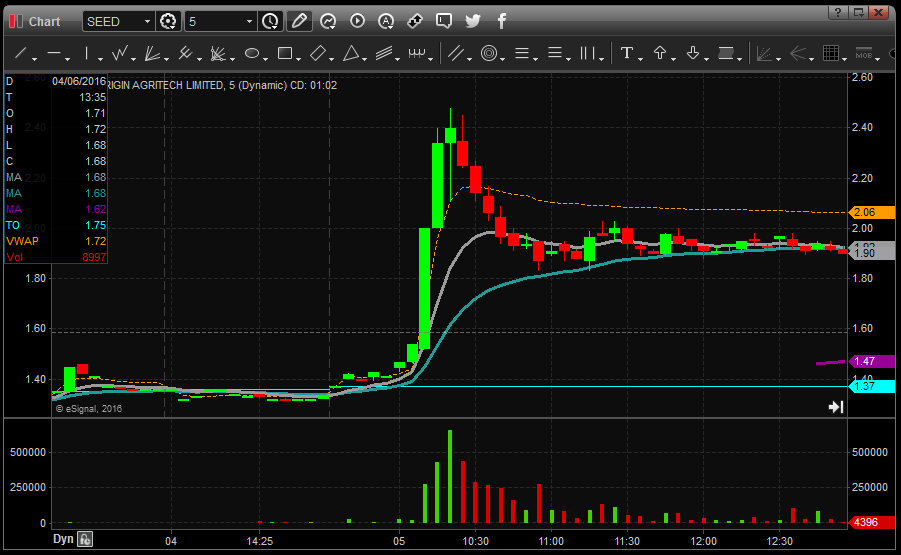Open the chart settings gear icon

(168, 21)
